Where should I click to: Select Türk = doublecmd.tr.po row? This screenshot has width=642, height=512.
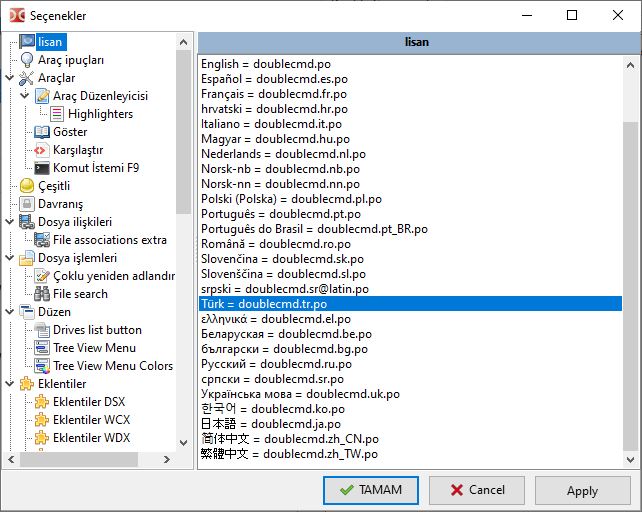coord(410,304)
